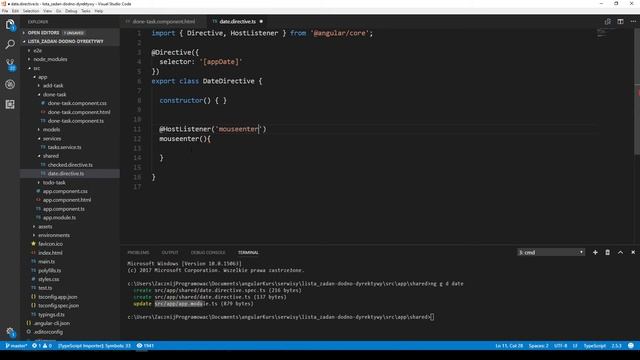Click the editor minimap preview
Screen dimensions: 640x360
pos(602,33)
